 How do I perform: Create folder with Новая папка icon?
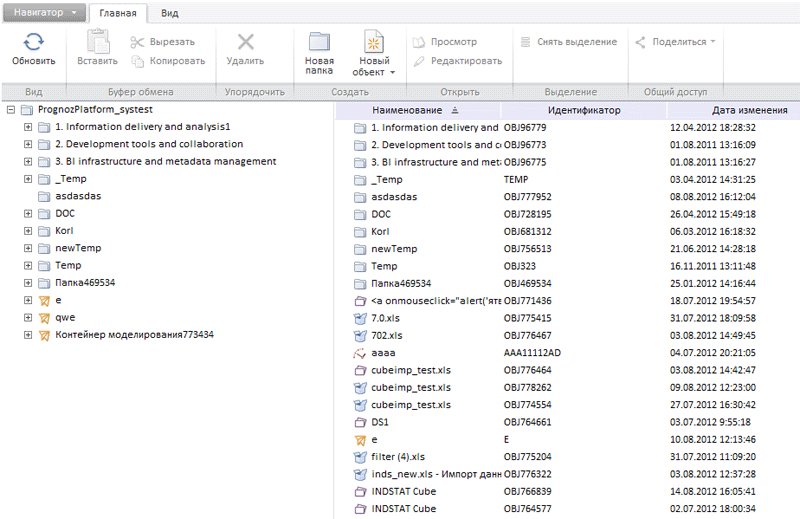(x=320, y=42)
